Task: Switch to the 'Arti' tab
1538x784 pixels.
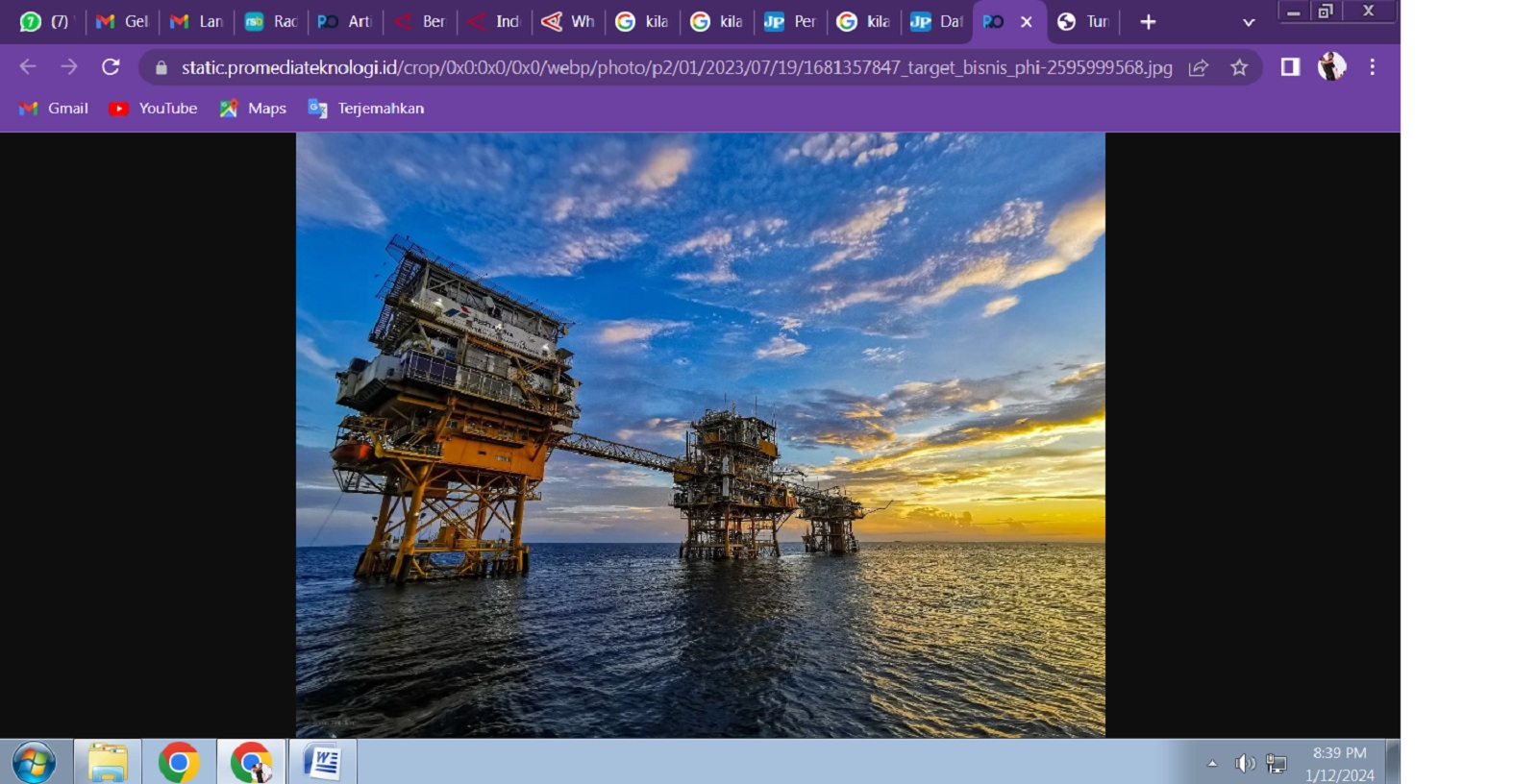Action: (x=345, y=21)
